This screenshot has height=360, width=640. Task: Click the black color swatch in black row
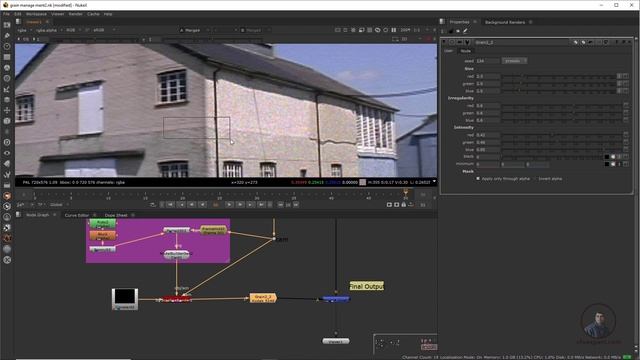pyautogui.click(x=607, y=157)
